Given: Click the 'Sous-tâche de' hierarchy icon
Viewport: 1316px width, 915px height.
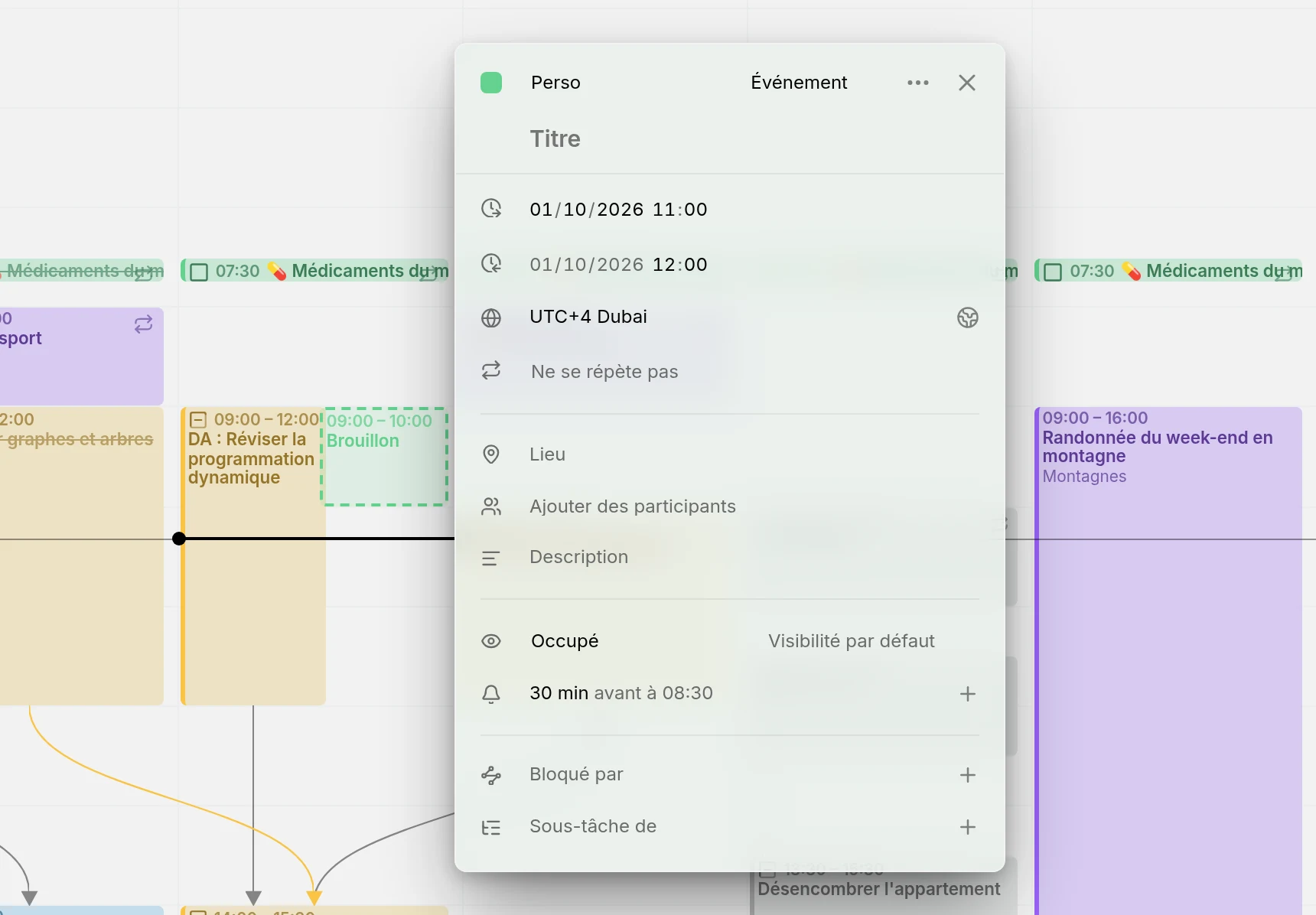Looking at the screenshot, I should tap(491, 827).
